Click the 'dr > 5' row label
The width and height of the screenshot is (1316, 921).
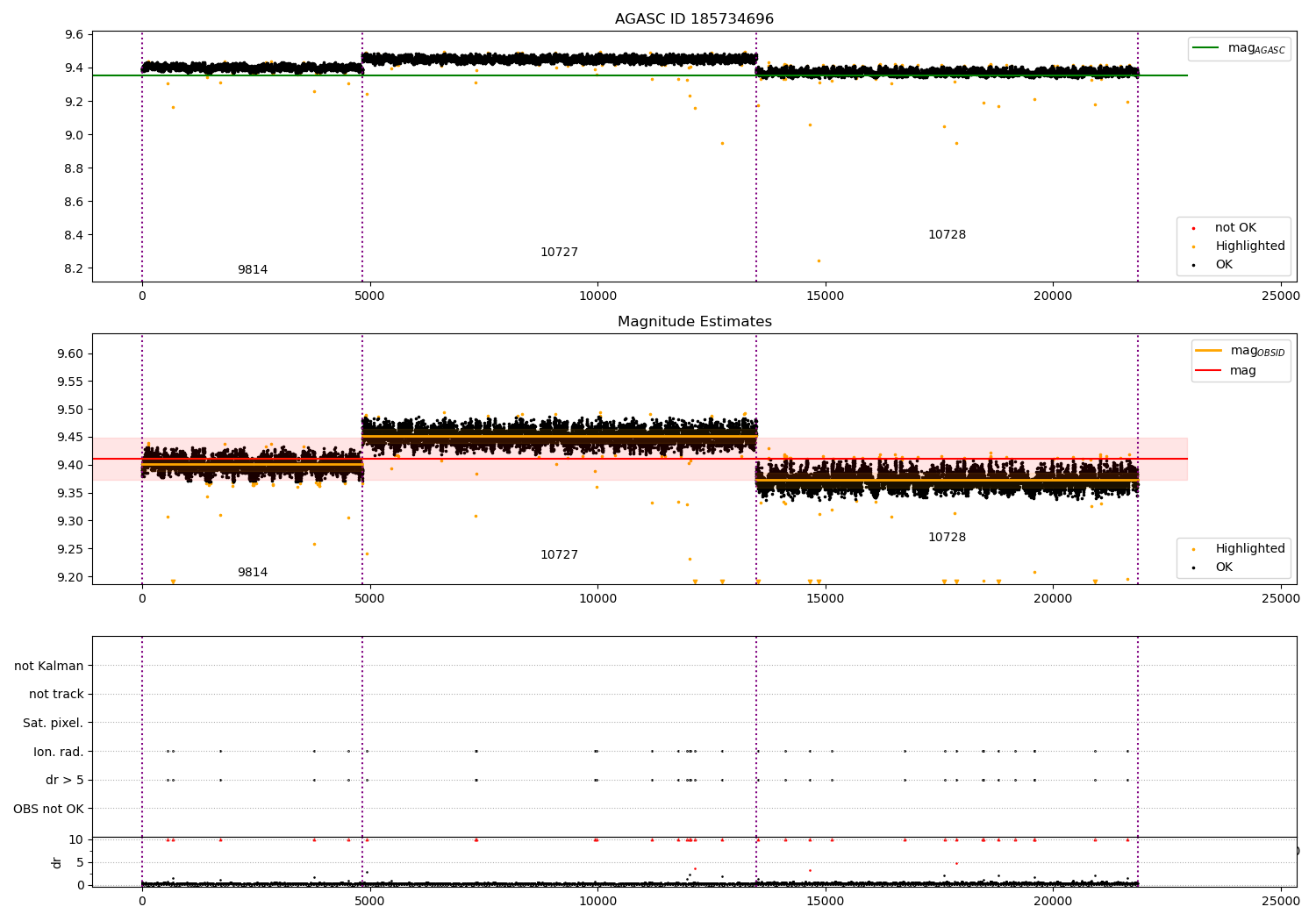click(x=65, y=780)
